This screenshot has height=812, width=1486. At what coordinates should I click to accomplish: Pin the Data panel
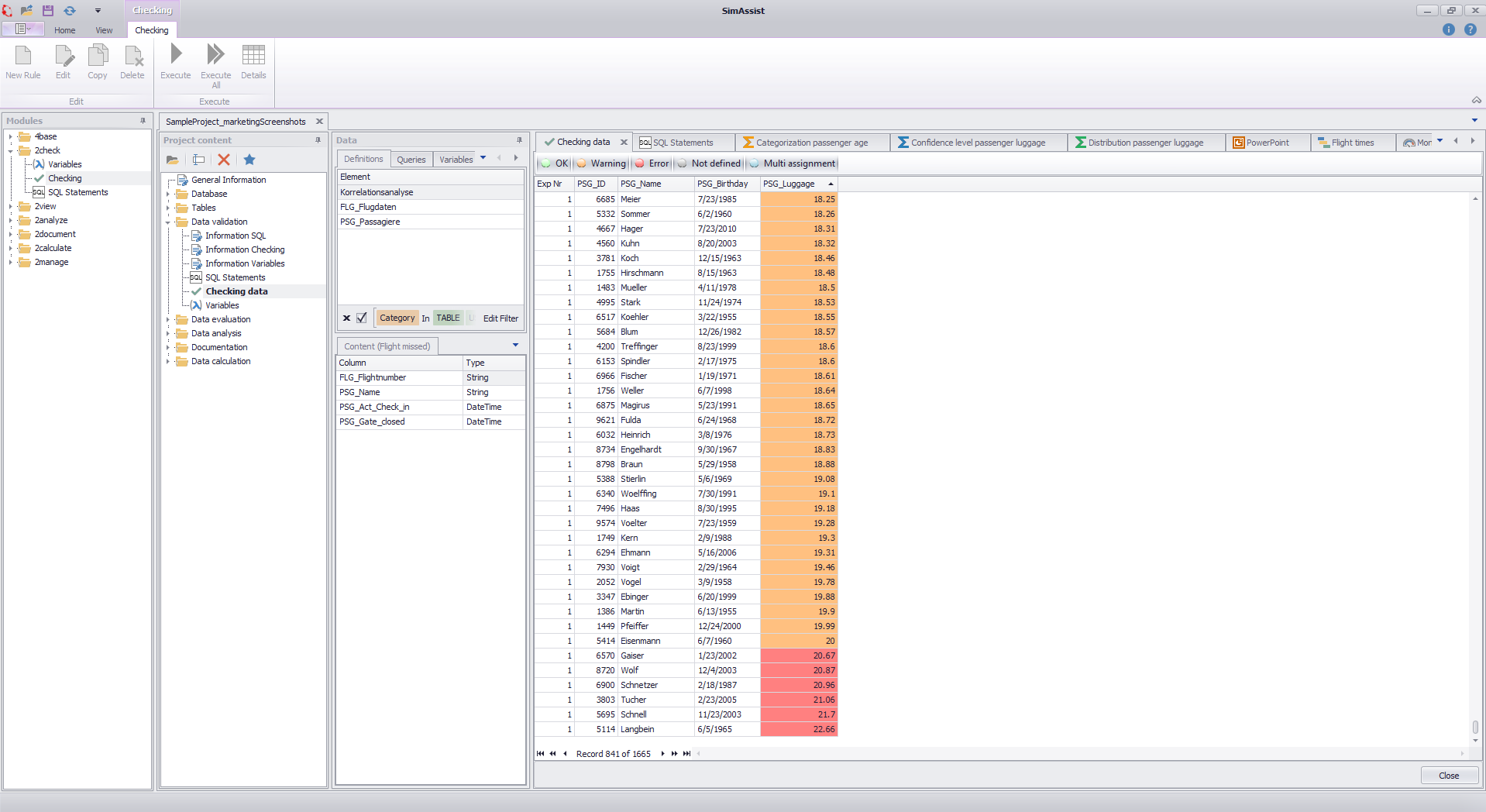pos(519,140)
